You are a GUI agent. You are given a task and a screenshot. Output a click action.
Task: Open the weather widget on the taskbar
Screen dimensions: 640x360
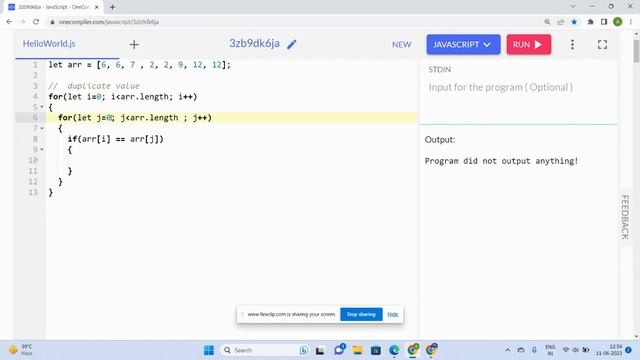click(20, 350)
